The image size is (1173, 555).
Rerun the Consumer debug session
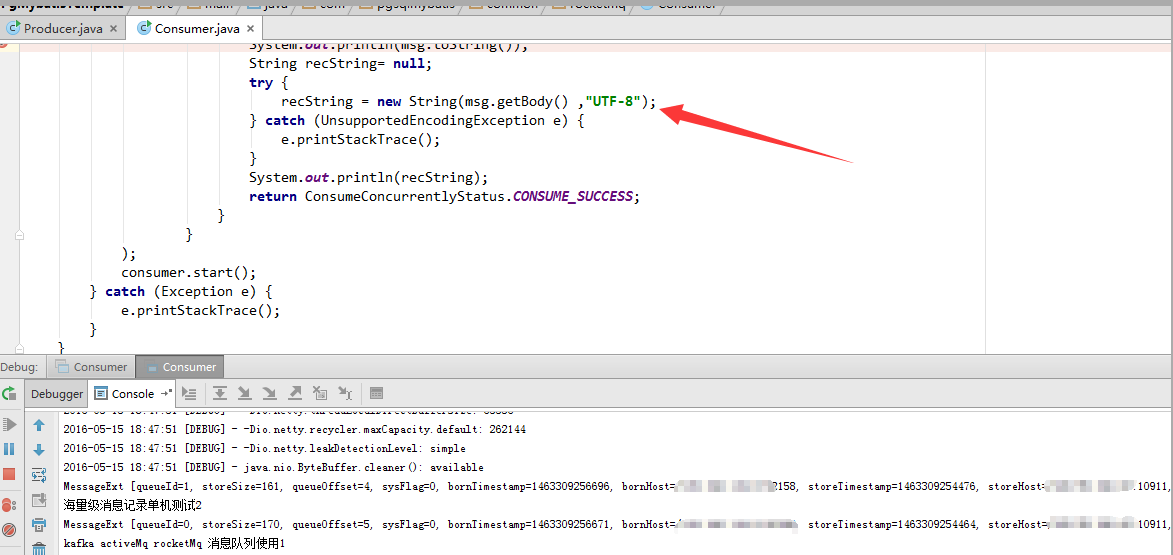(9, 393)
